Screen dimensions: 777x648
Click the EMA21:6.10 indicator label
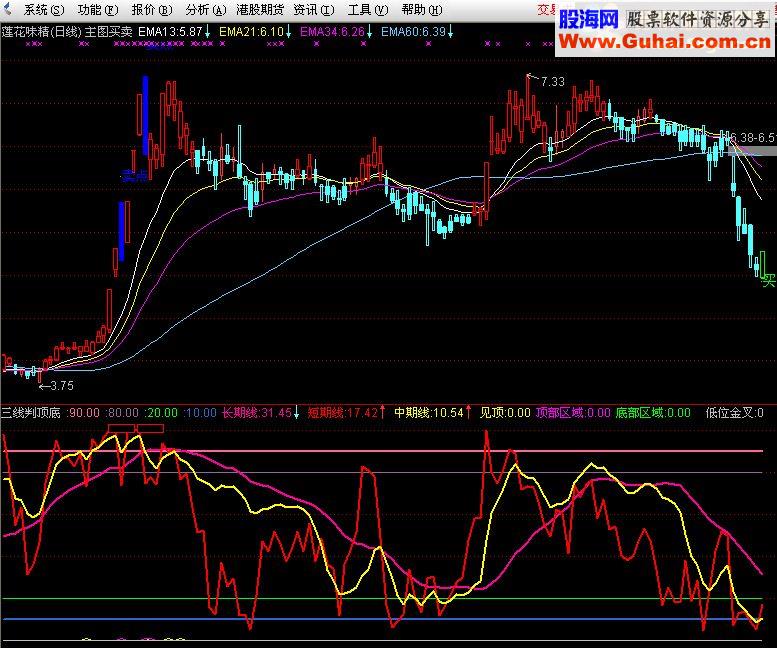coord(251,32)
